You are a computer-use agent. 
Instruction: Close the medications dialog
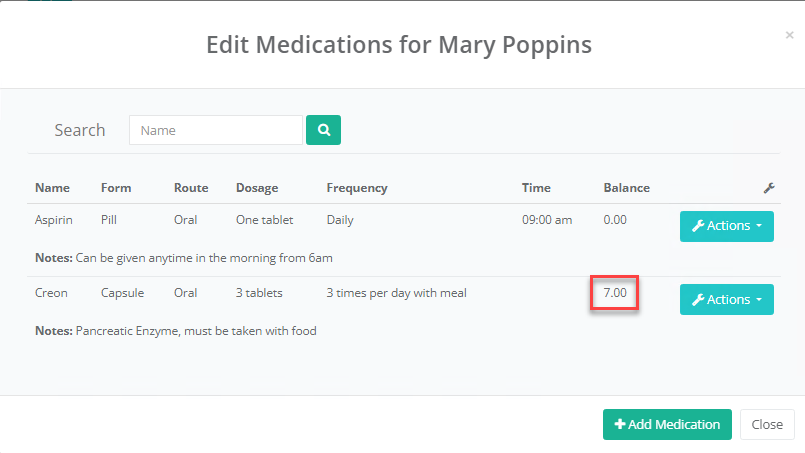pos(767,424)
